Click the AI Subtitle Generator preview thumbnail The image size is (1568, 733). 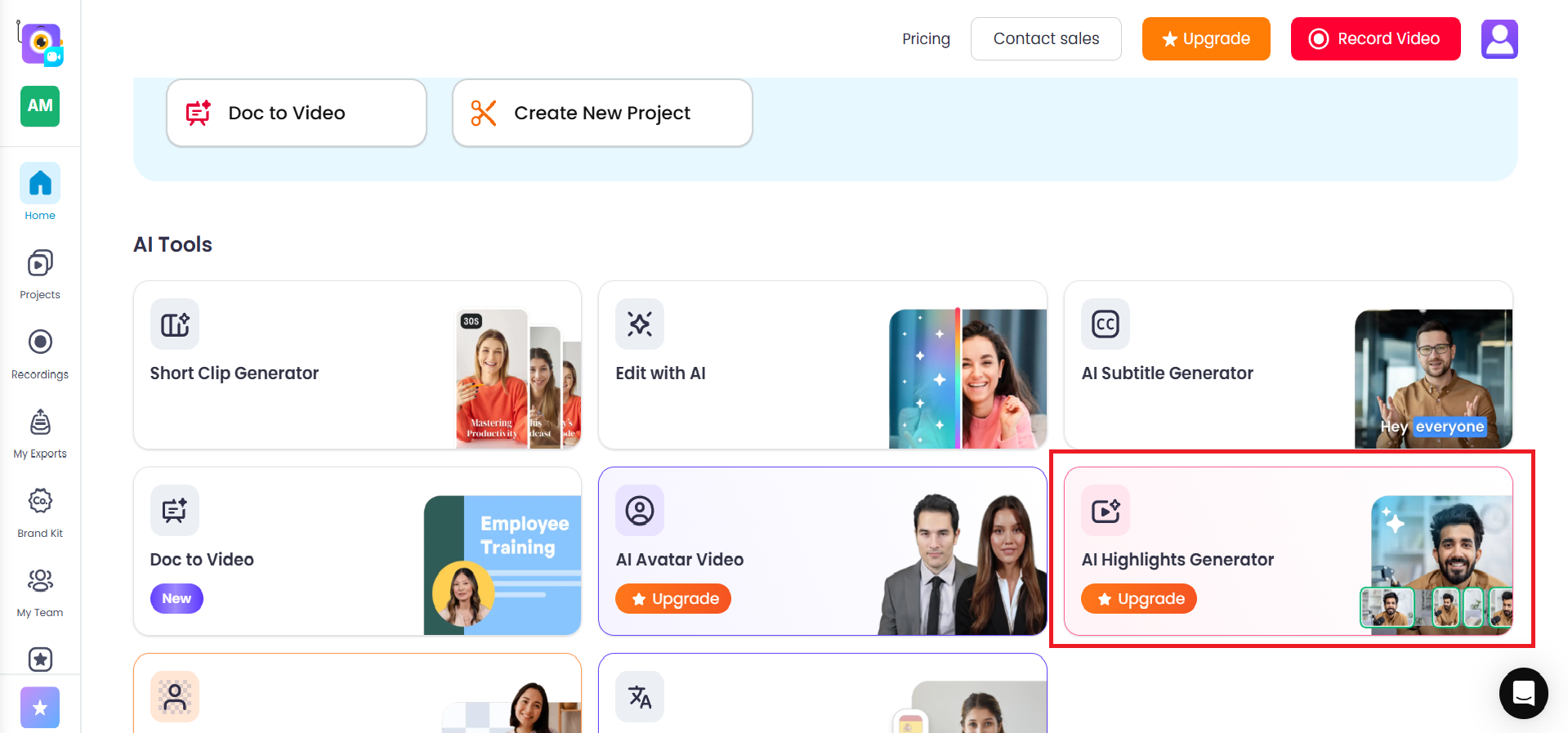[1432, 378]
